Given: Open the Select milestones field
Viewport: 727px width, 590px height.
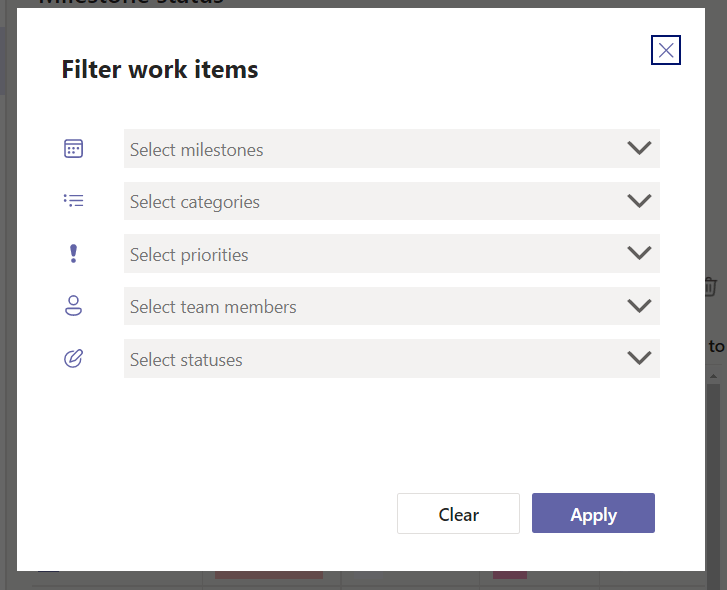Looking at the screenshot, I should pos(370,149).
